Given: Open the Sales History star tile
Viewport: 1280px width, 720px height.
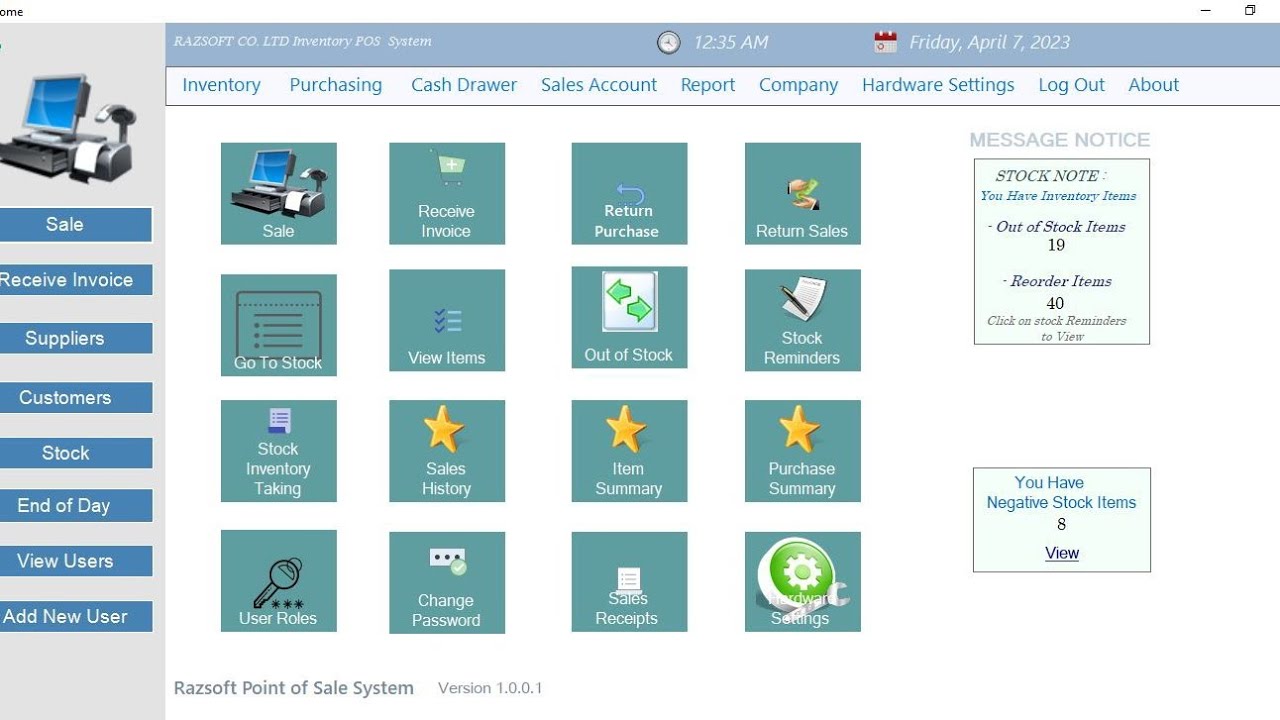Looking at the screenshot, I should [x=447, y=451].
